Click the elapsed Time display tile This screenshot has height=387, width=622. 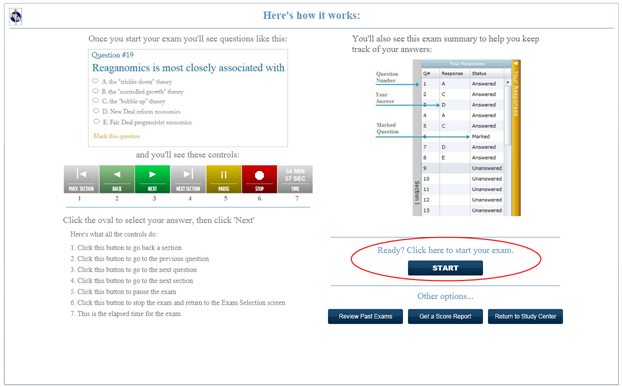coord(295,179)
